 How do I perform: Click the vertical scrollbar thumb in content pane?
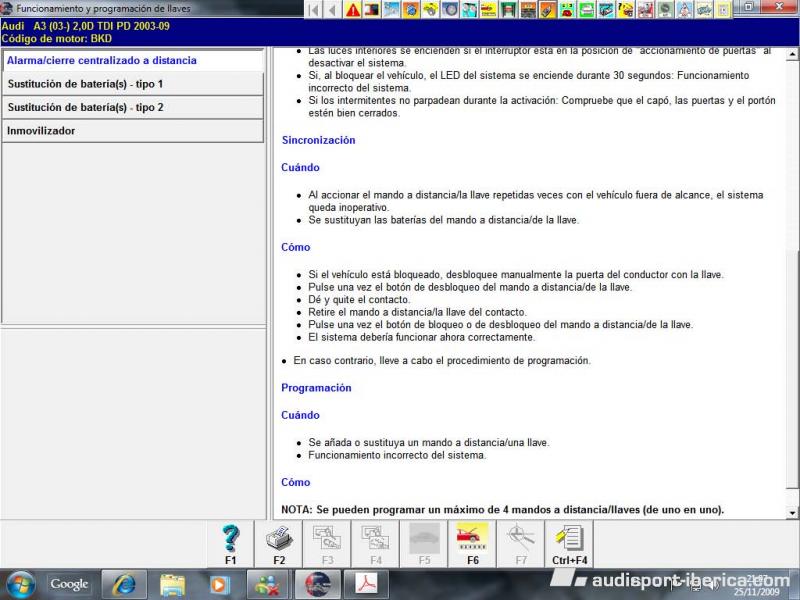[792, 369]
